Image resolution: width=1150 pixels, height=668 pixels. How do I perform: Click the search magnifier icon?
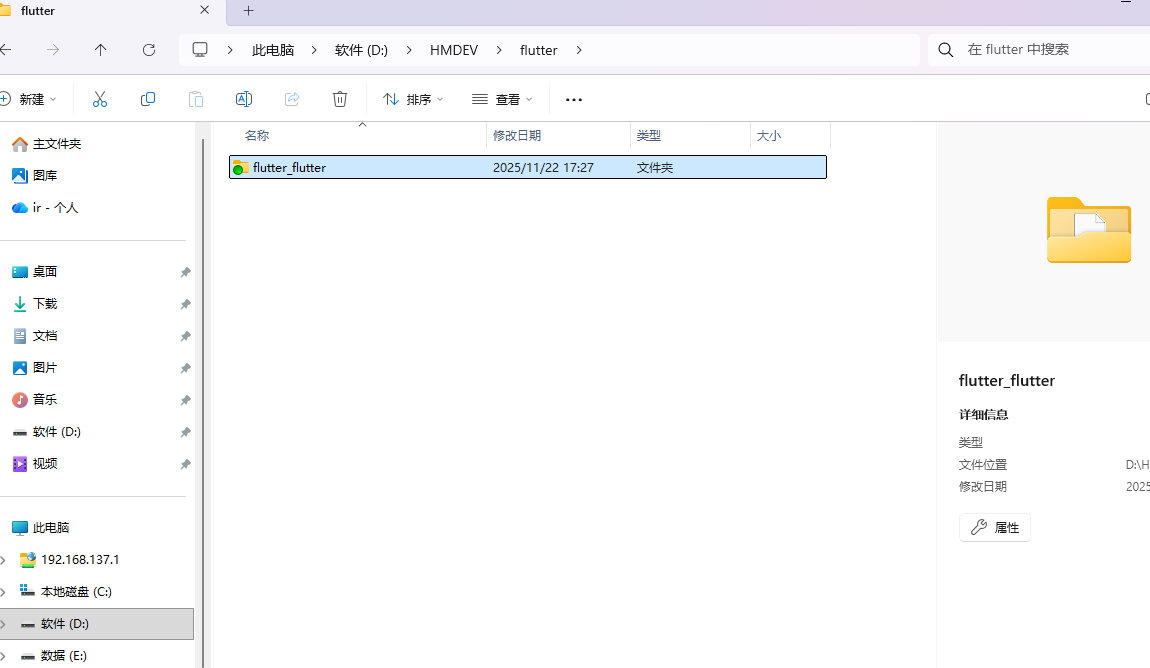tap(946, 50)
